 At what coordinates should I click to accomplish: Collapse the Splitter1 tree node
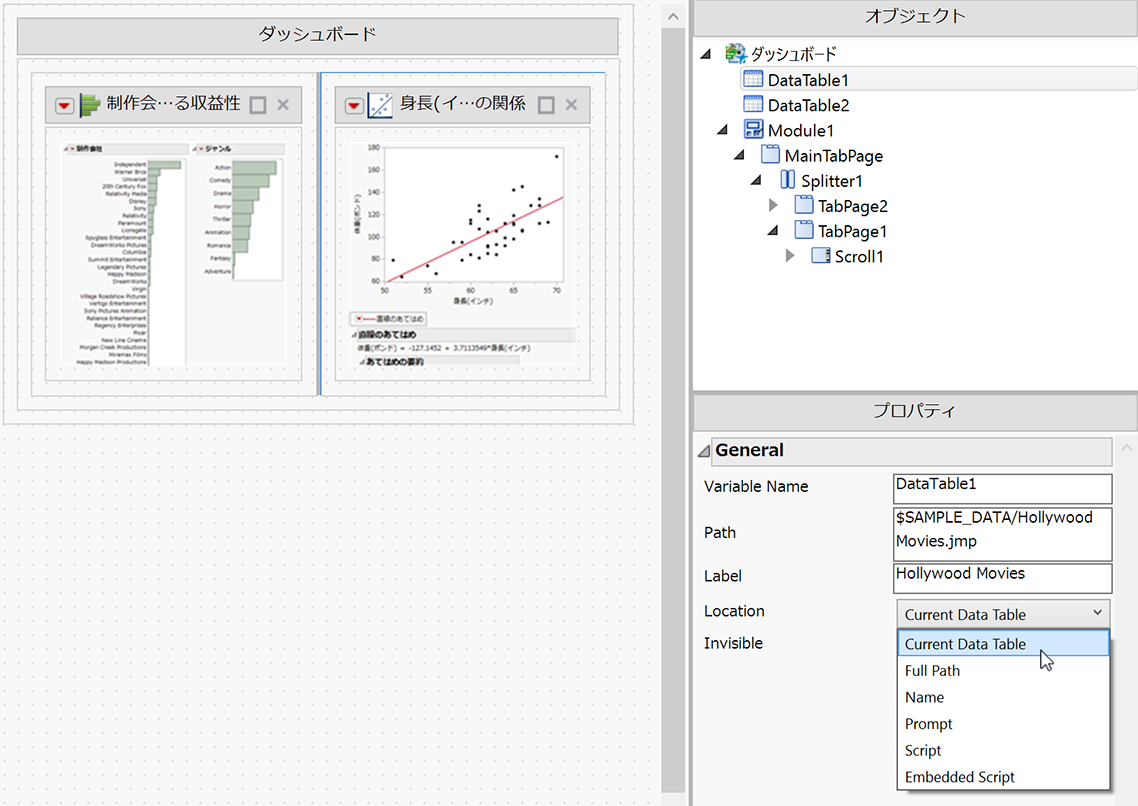click(756, 181)
